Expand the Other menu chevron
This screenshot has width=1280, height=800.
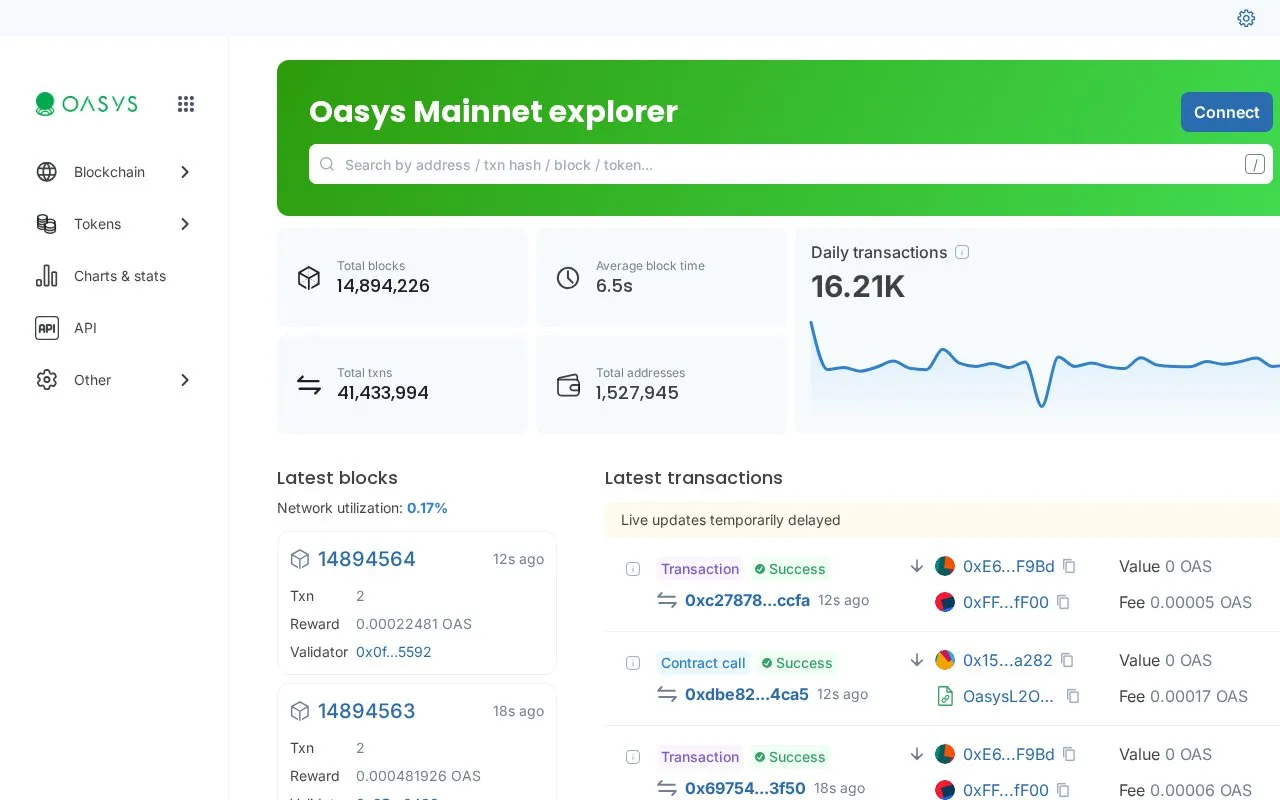[x=185, y=380]
